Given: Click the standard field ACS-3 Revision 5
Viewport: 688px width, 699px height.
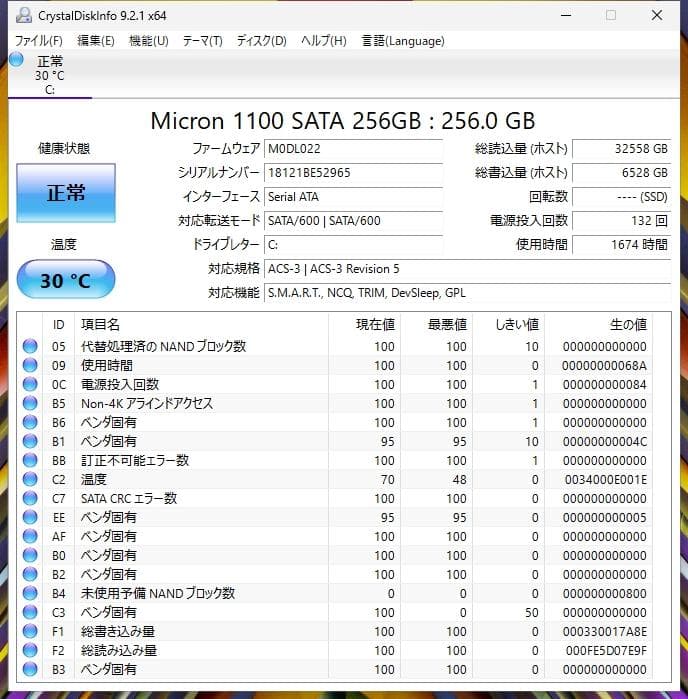Looking at the screenshot, I should [467, 269].
